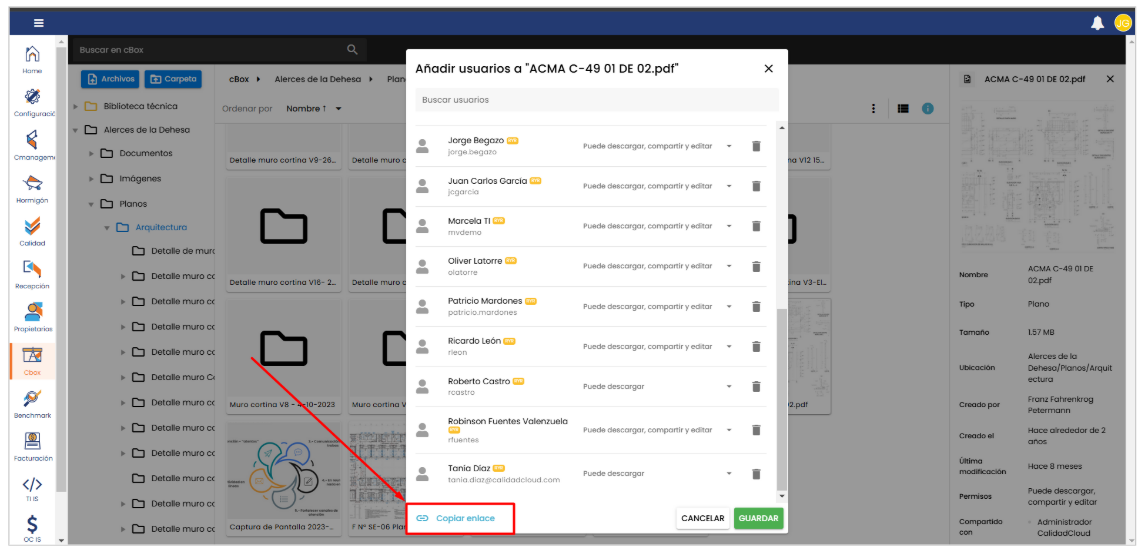Open the hamburger menu in top bar
1143x553 pixels.
point(39,23)
